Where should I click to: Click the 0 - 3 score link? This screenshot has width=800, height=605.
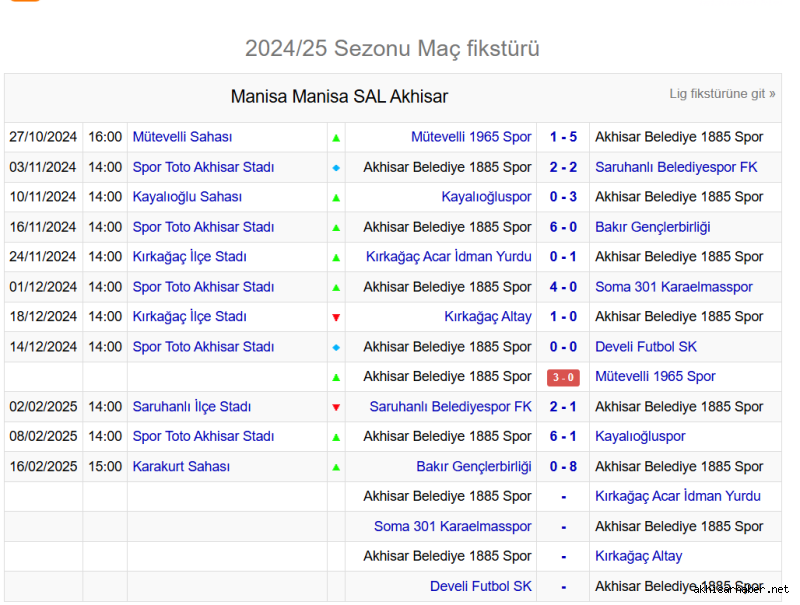click(x=563, y=197)
